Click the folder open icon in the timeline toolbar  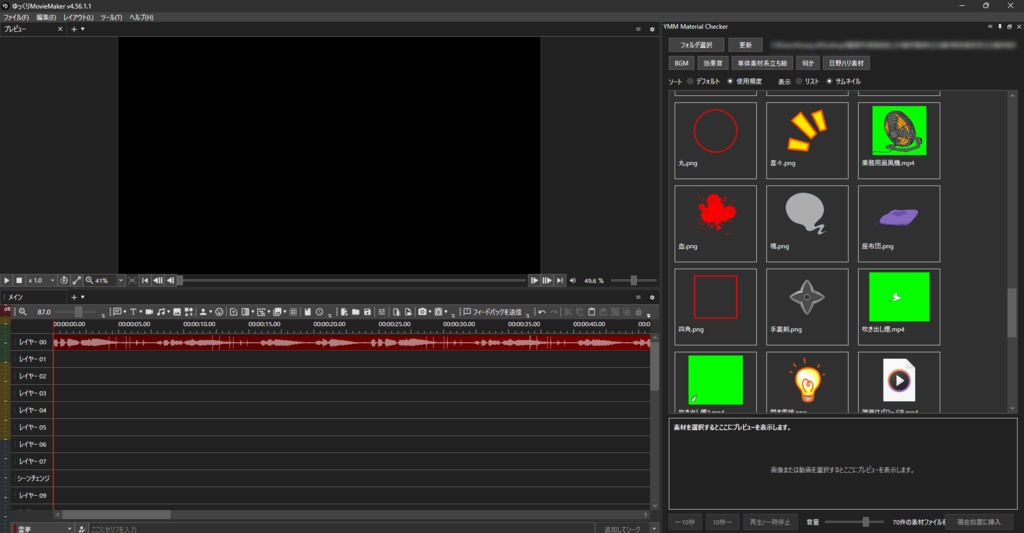[355, 312]
